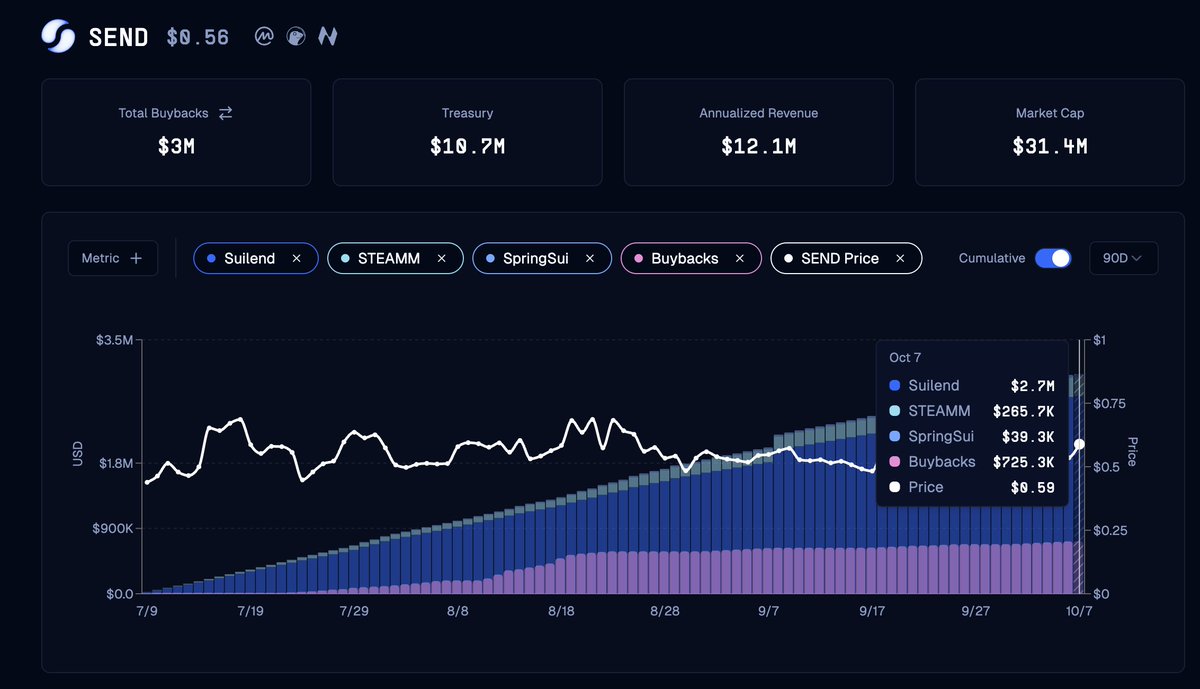Click the Market Cap $31.4M card
The height and width of the screenshot is (689, 1200).
[x=1050, y=132]
